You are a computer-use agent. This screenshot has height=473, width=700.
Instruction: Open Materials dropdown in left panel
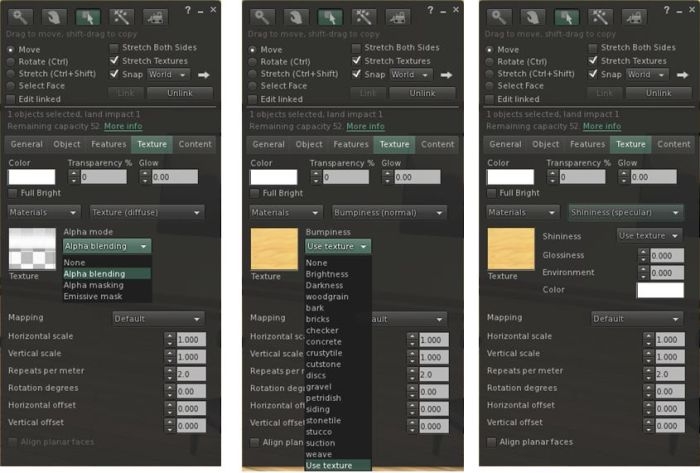43,212
